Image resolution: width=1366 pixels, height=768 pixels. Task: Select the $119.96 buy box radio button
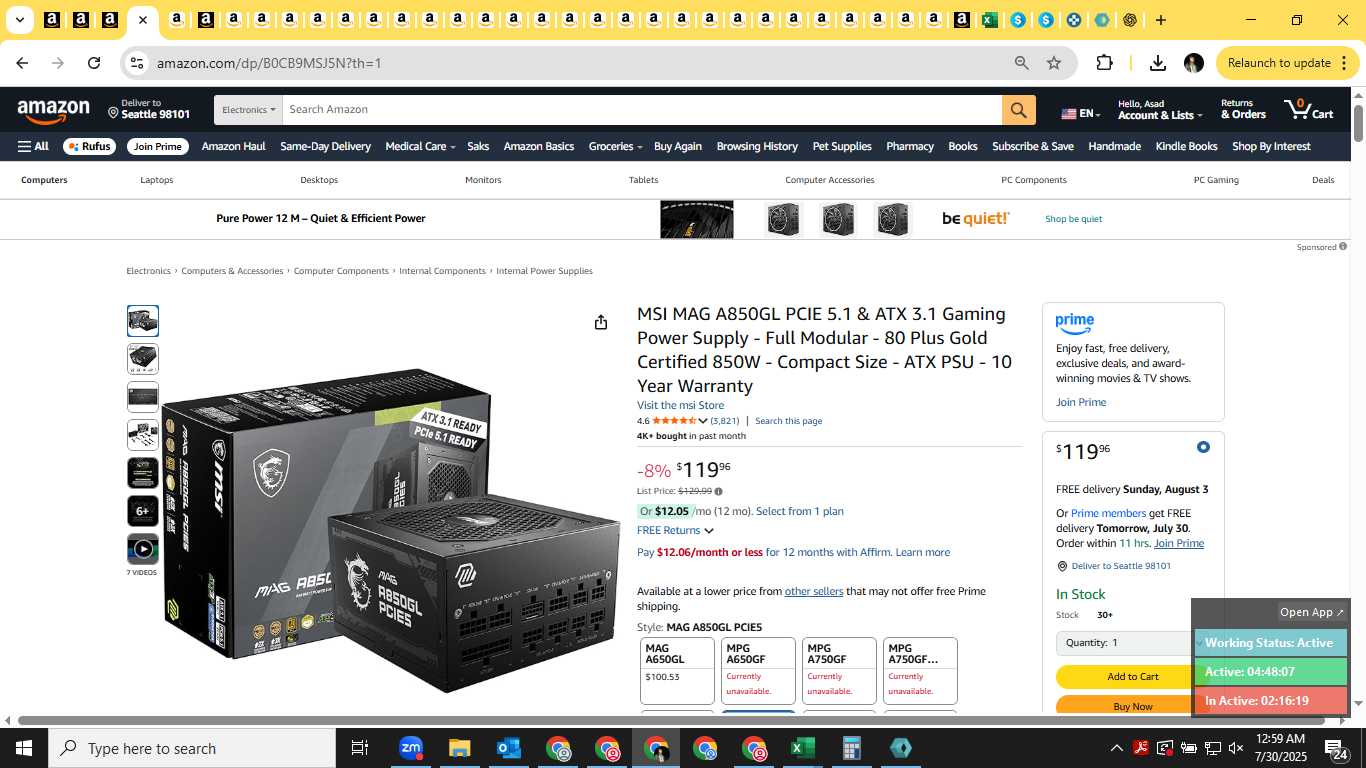(1203, 447)
